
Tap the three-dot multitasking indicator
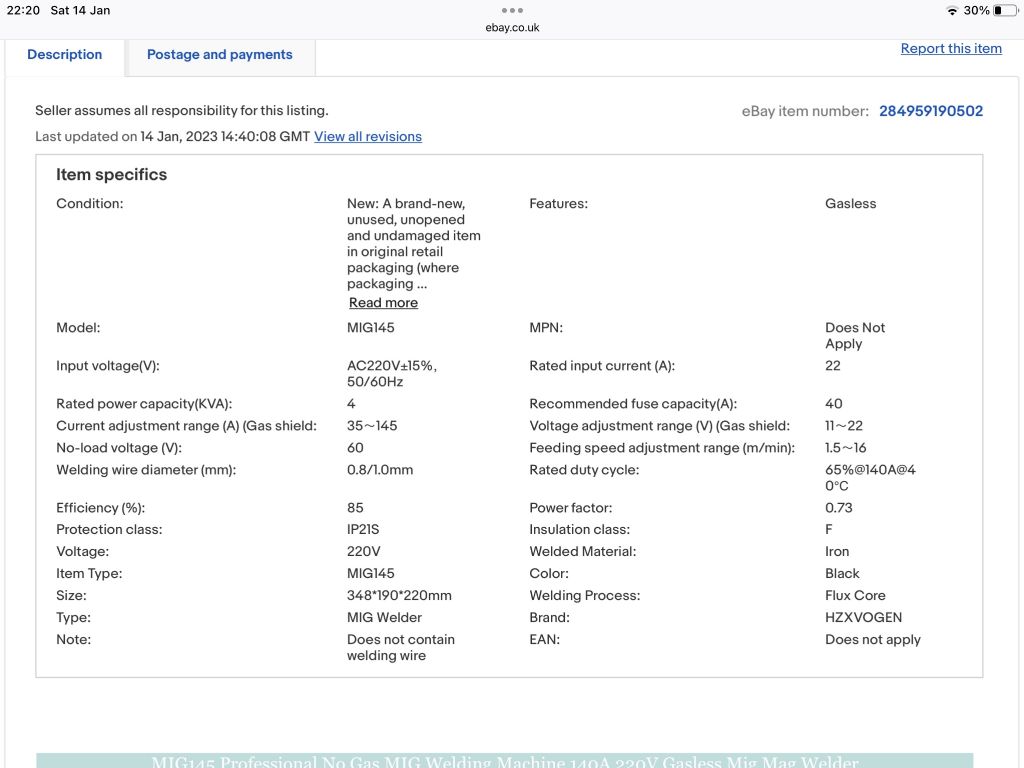pyautogui.click(x=512, y=10)
